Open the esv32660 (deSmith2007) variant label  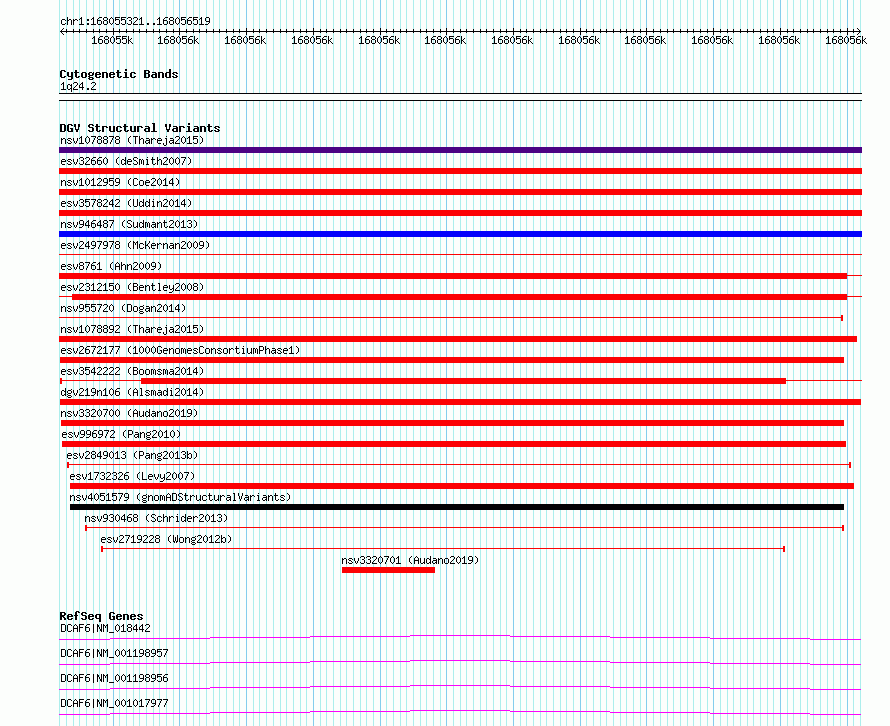126,161
